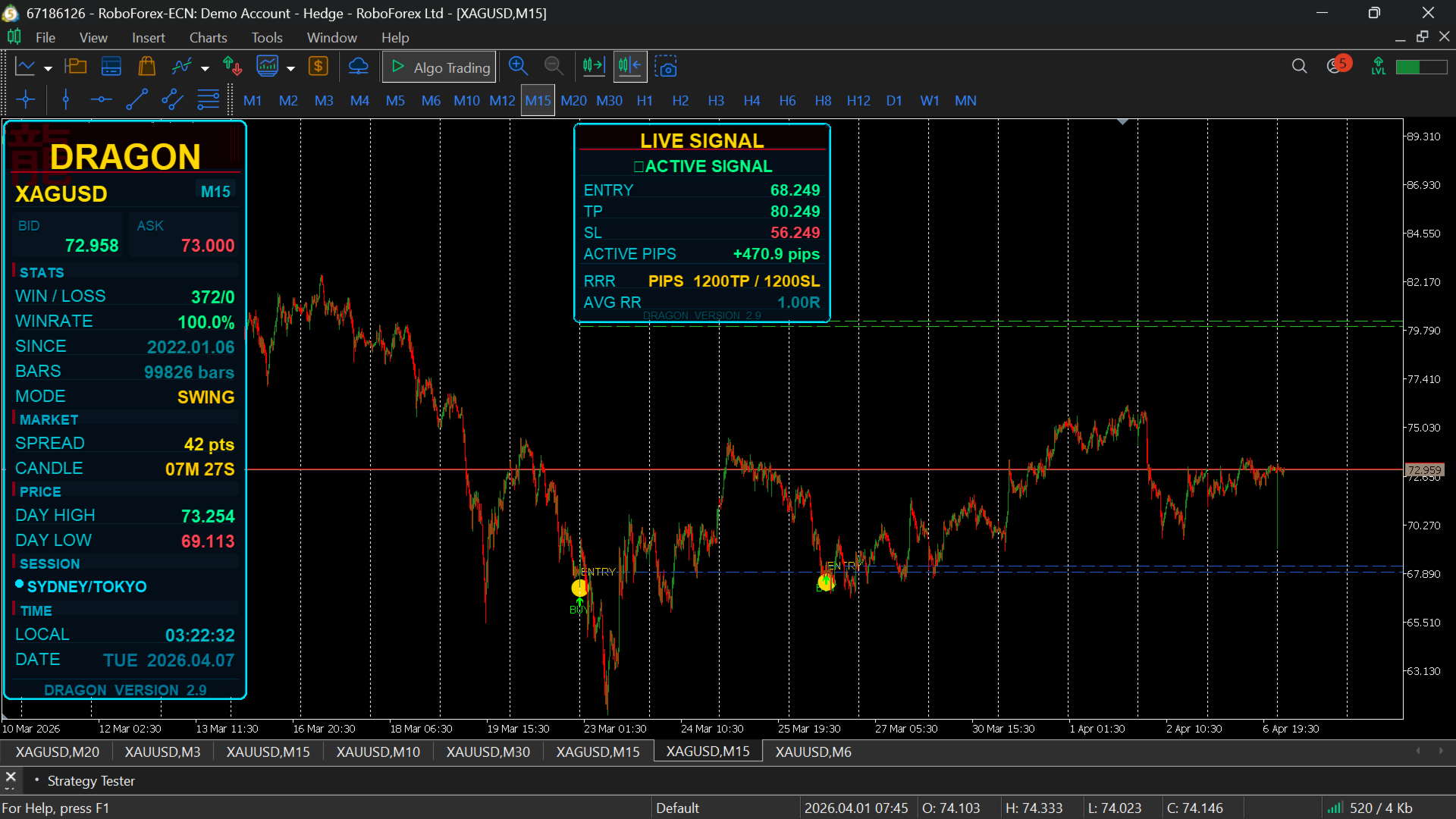The width and height of the screenshot is (1456, 819).
Task: Take a chart screenshot with camera icon
Action: pos(666,67)
